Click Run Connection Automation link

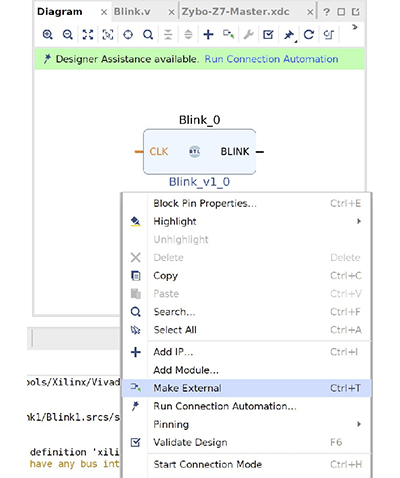(271, 59)
